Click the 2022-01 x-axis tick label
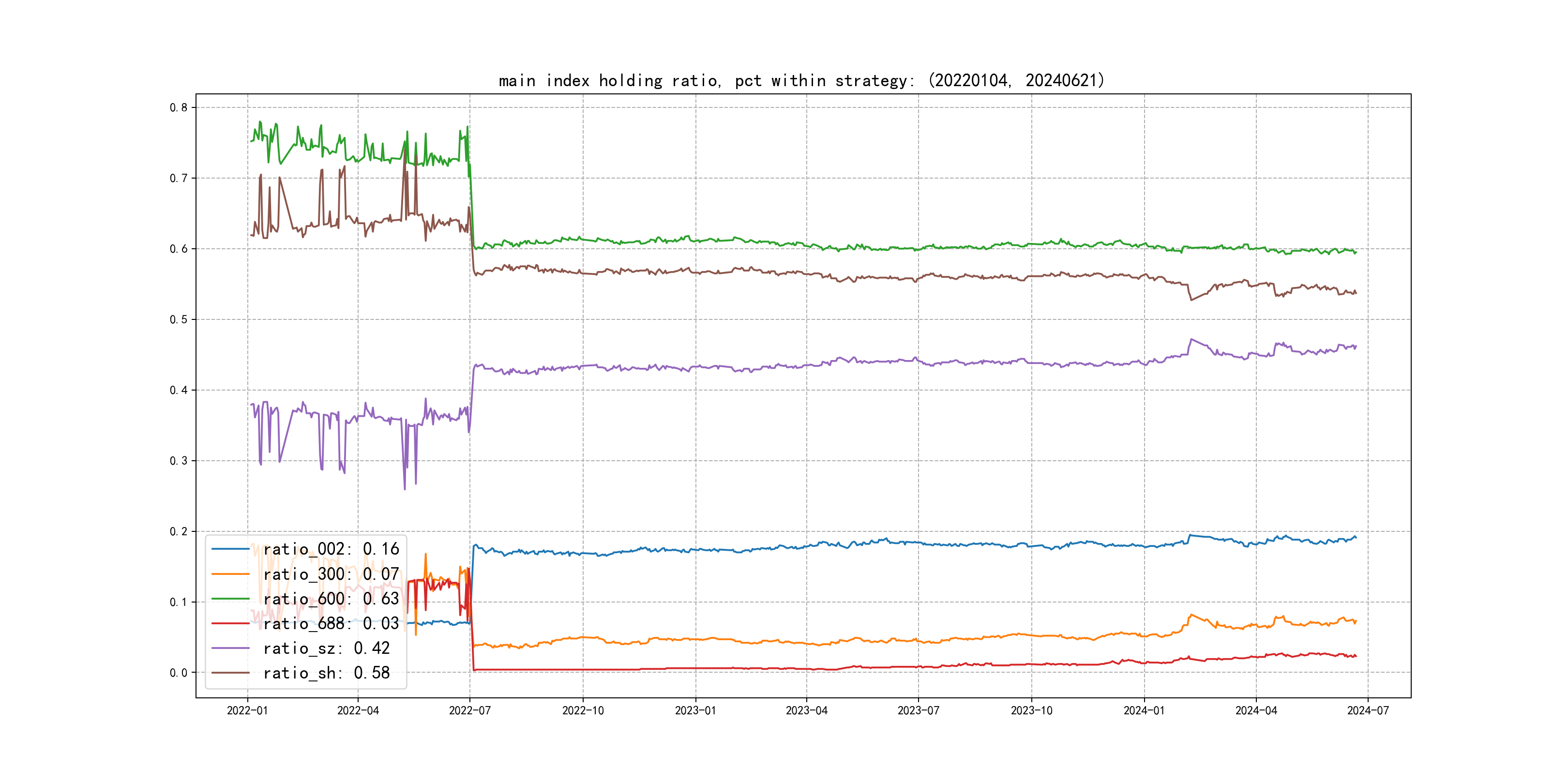Screen dimensions: 1568x784 point(247,710)
